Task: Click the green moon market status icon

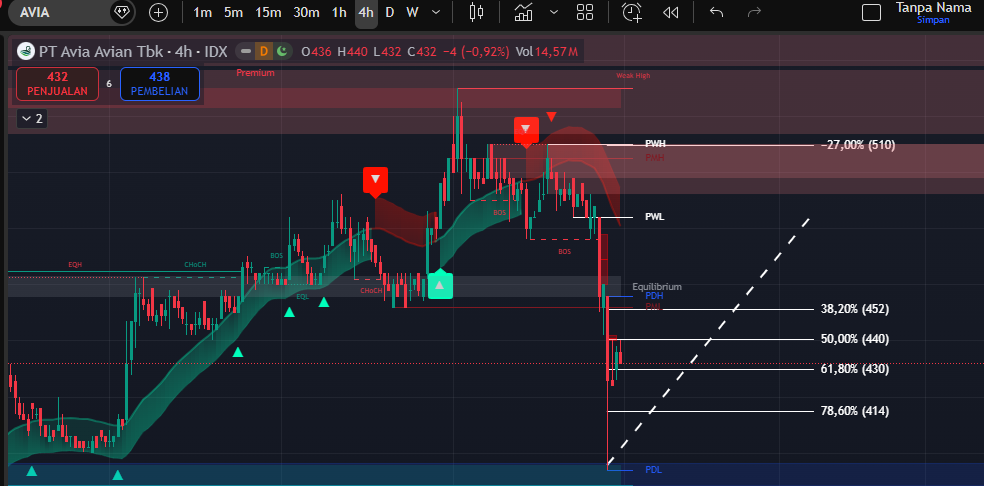Action: 282,51
